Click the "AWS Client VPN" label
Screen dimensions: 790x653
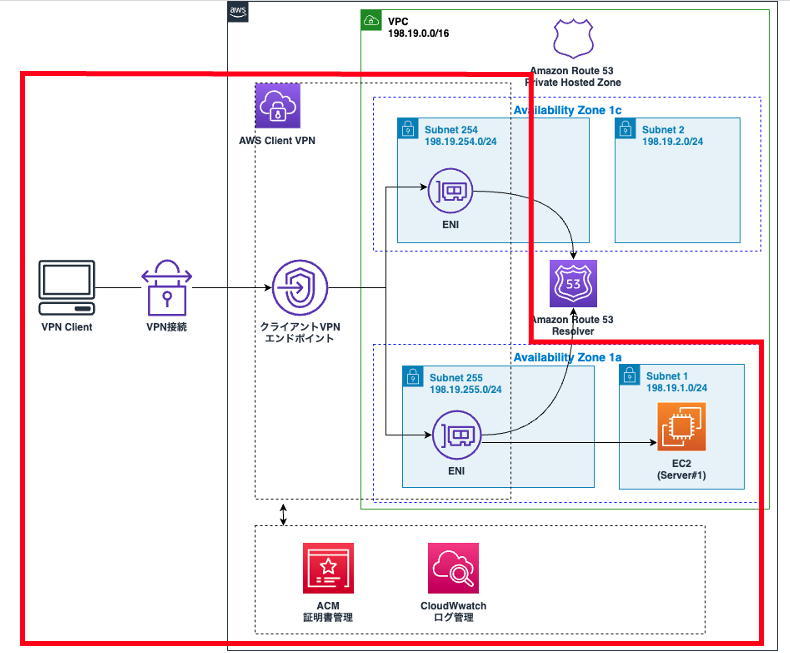click(277, 141)
